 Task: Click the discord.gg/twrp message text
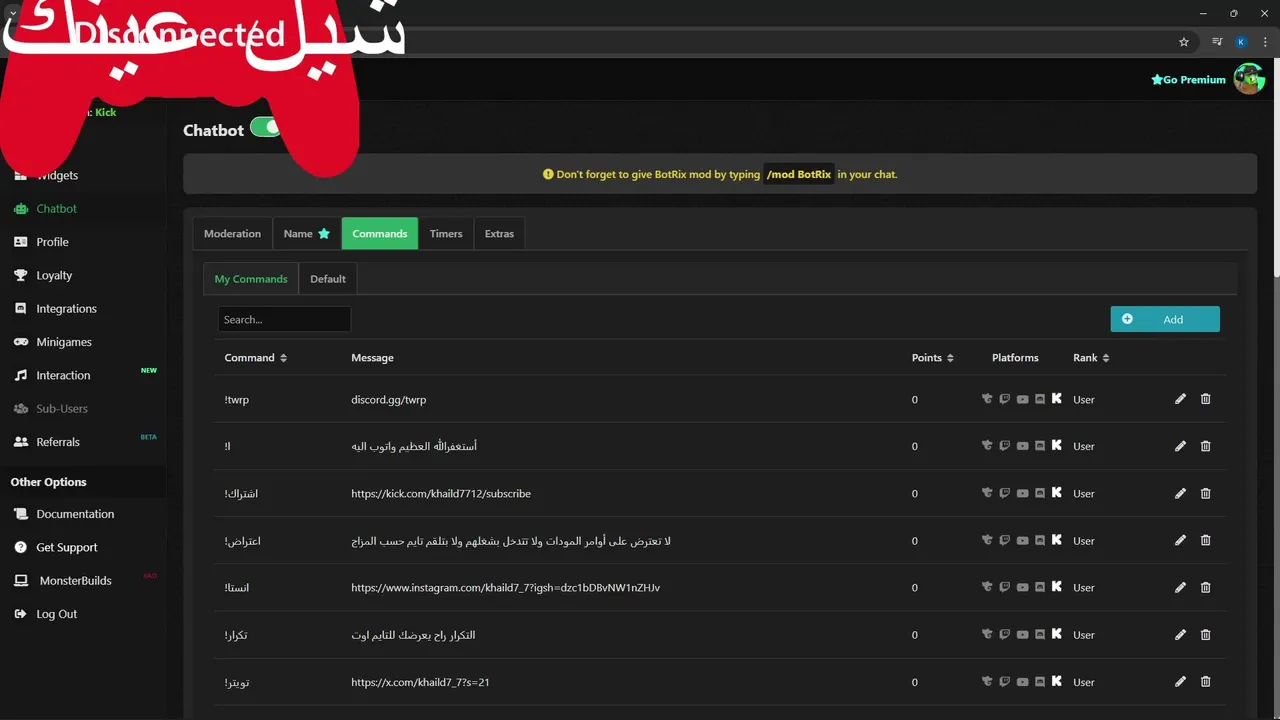coord(388,400)
